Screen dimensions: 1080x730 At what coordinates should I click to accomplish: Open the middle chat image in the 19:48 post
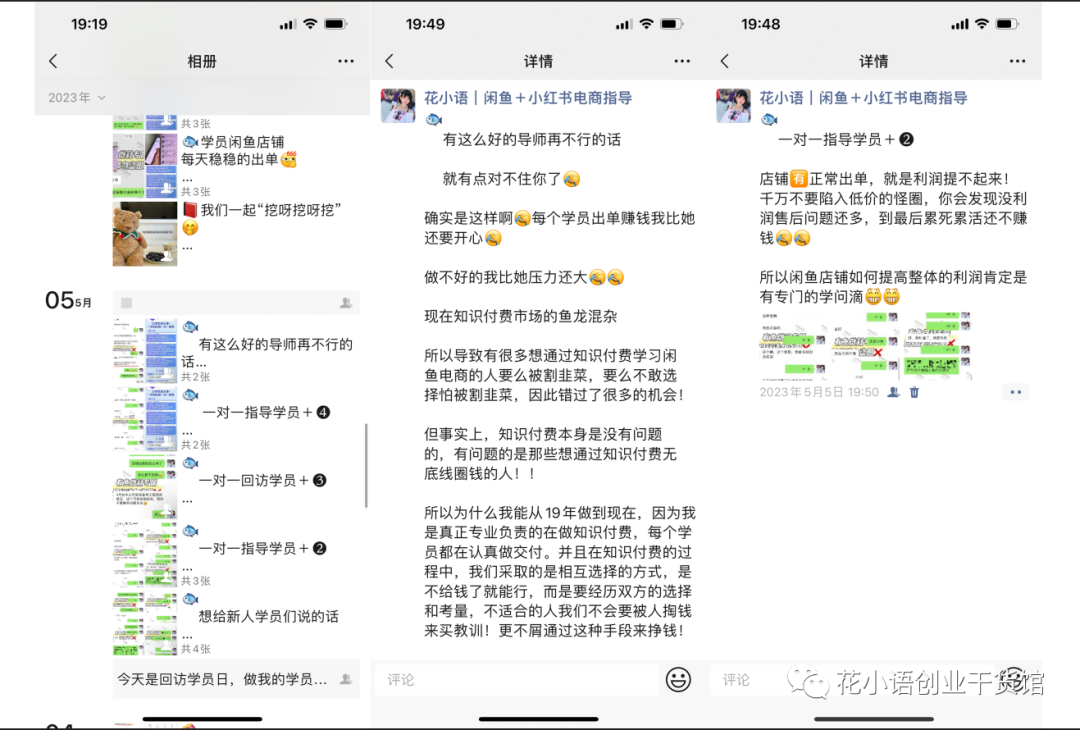point(865,346)
